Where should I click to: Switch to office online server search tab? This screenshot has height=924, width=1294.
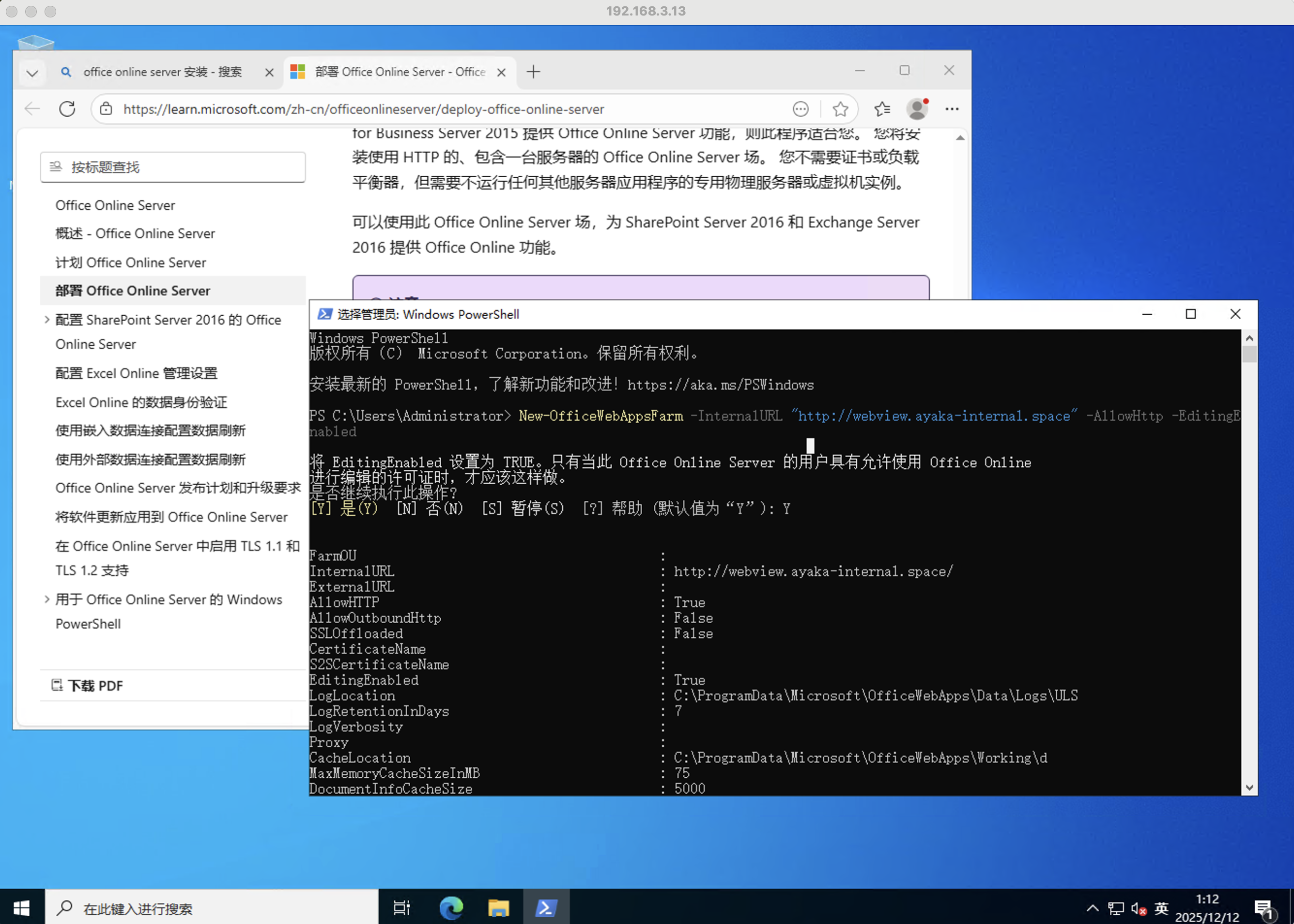point(162,72)
